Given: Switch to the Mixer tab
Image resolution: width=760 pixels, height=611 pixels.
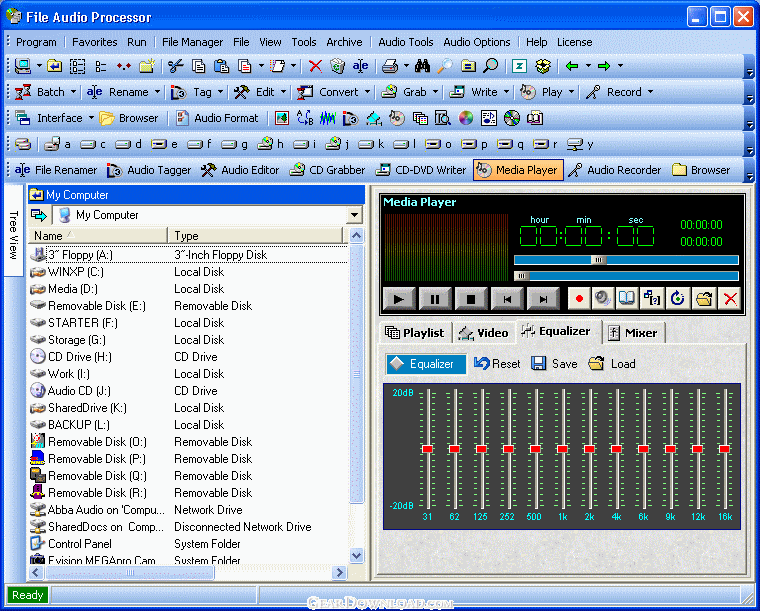Looking at the screenshot, I should 633,333.
